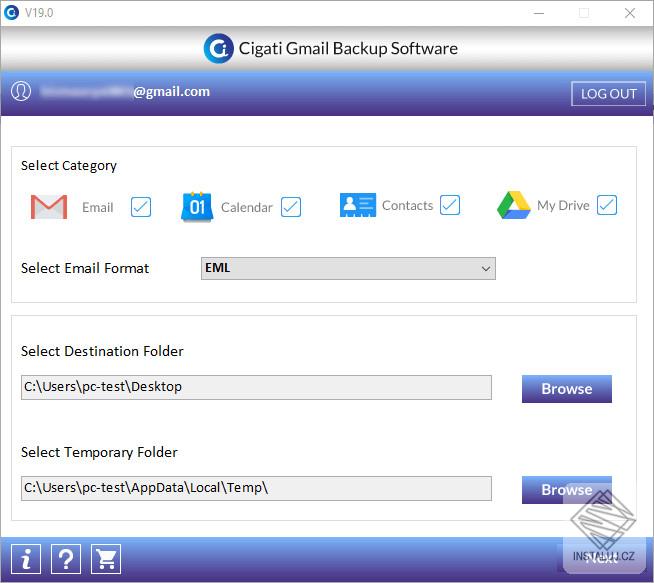Click the Select Email Format label
654x583 pixels.
85,268
